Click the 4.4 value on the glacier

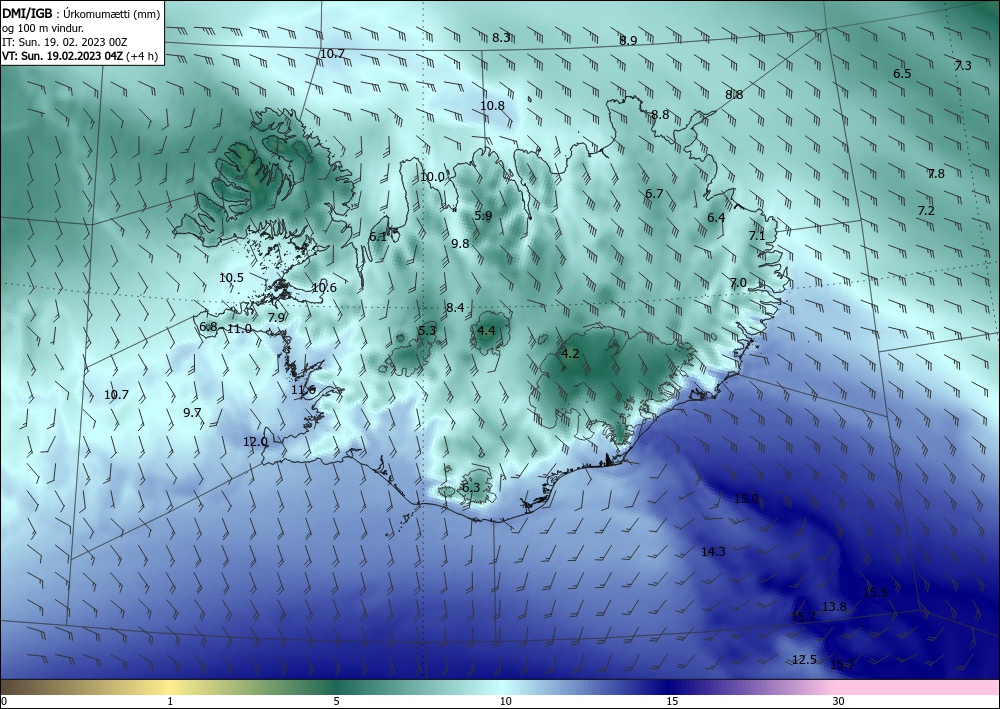(x=486, y=330)
